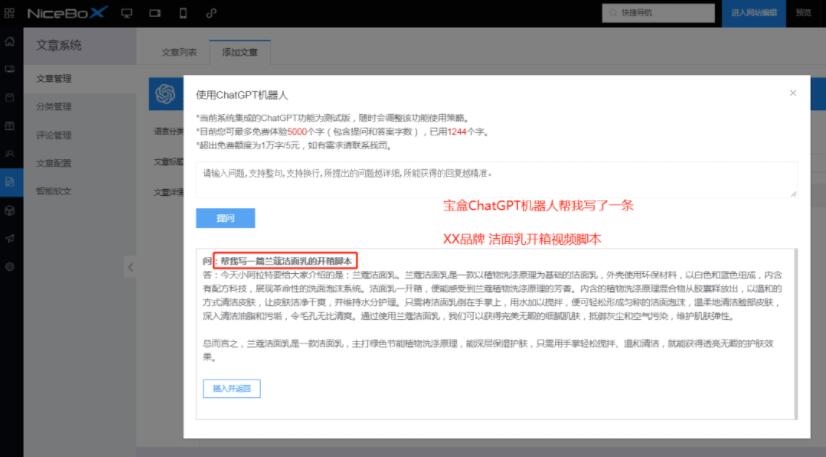Click the 提问 button
The width and height of the screenshot is (826, 457).
[x=225, y=218]
